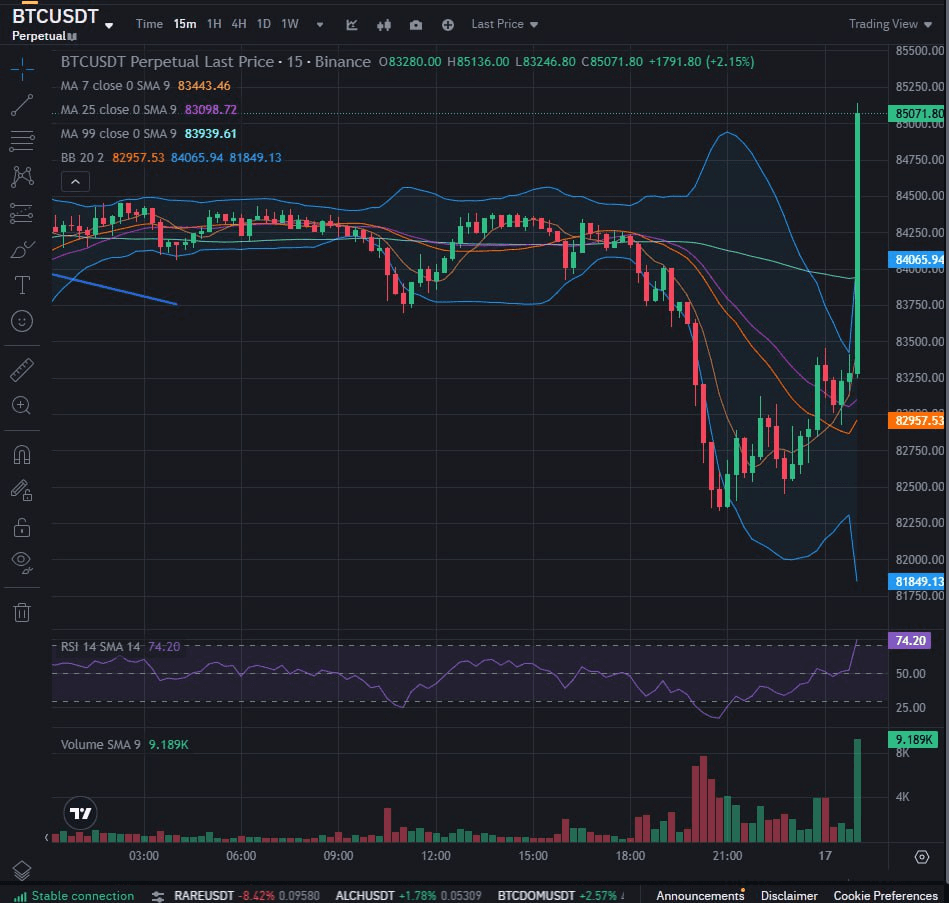The image size is (949, 903).
Task: Switch to the 15m interval
Action: (185, 24)
